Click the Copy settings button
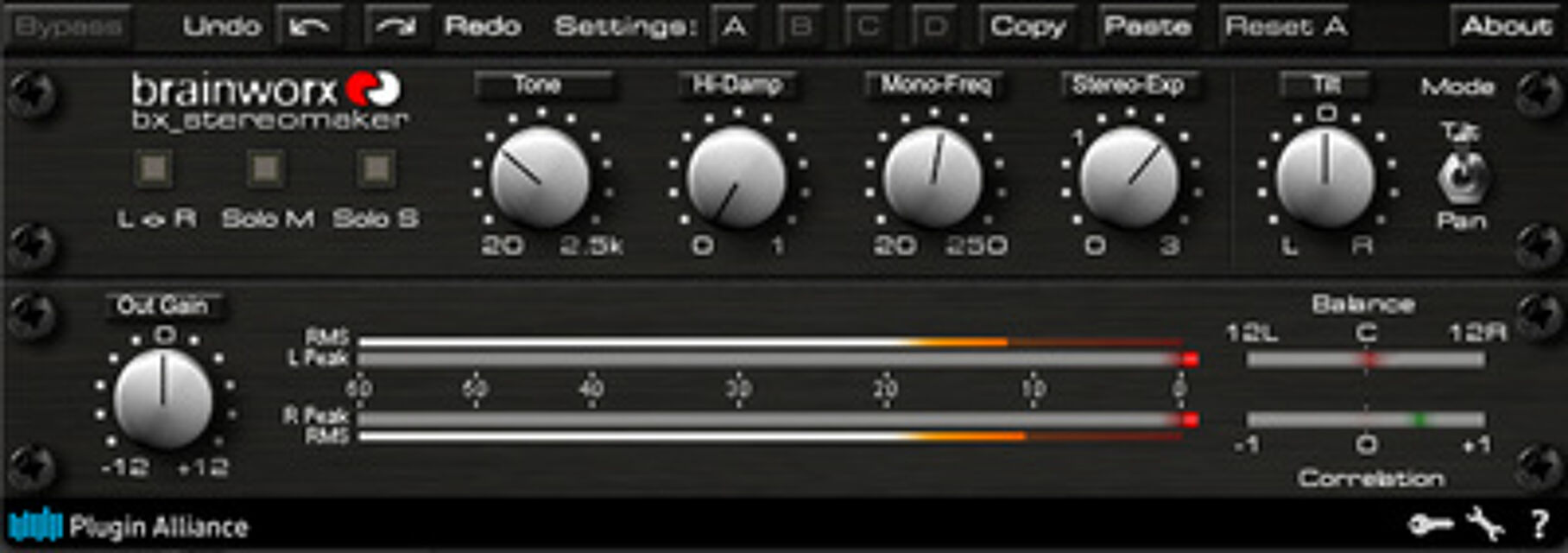This screenshot has height=553, width=1568. pyautogui.click(x=1027, y=27)
